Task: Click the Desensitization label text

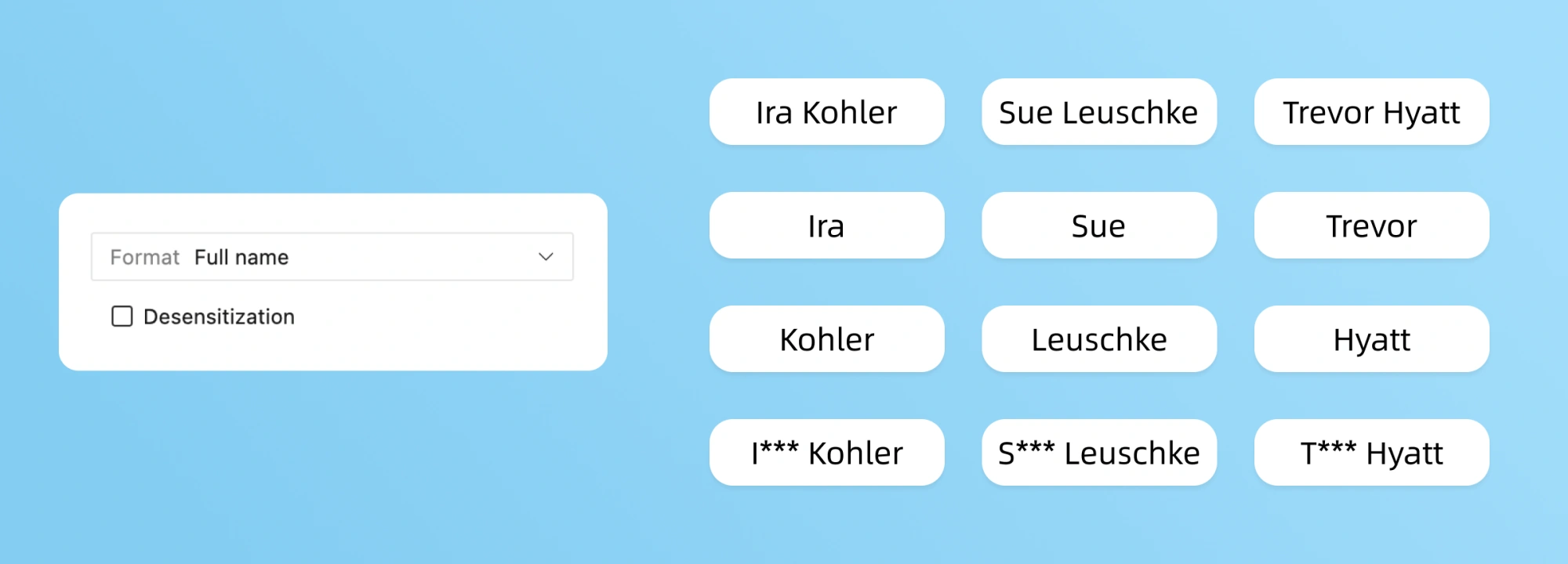Action: click(219, 316)
